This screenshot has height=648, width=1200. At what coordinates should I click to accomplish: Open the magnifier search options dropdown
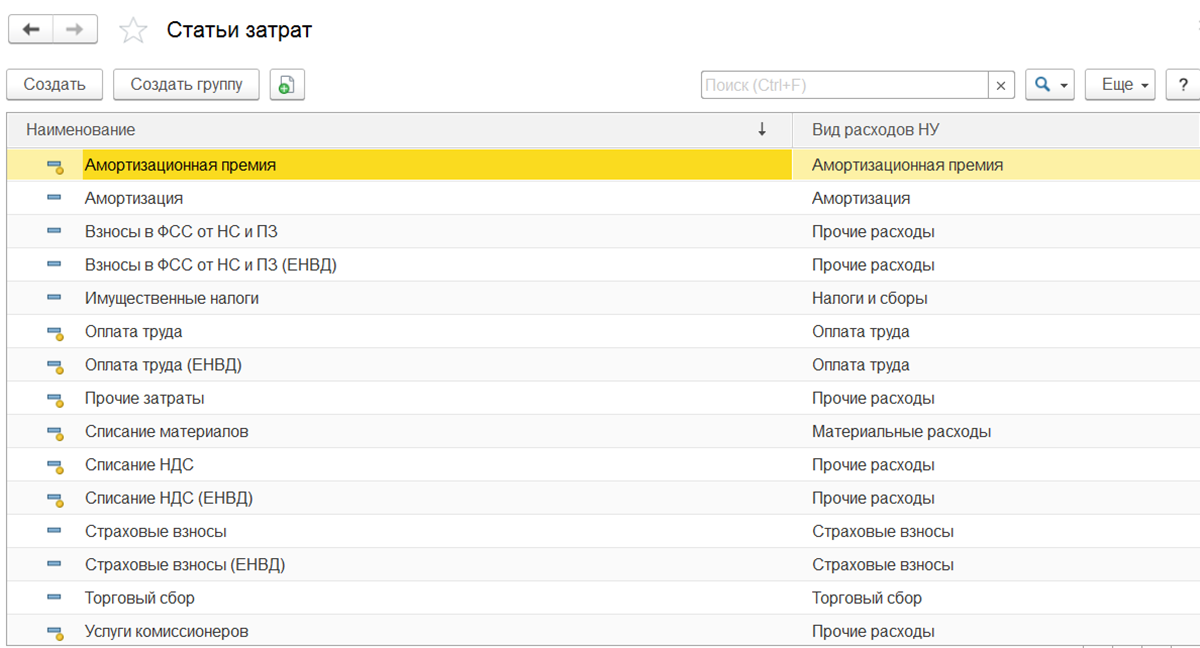pos(1049,85)
